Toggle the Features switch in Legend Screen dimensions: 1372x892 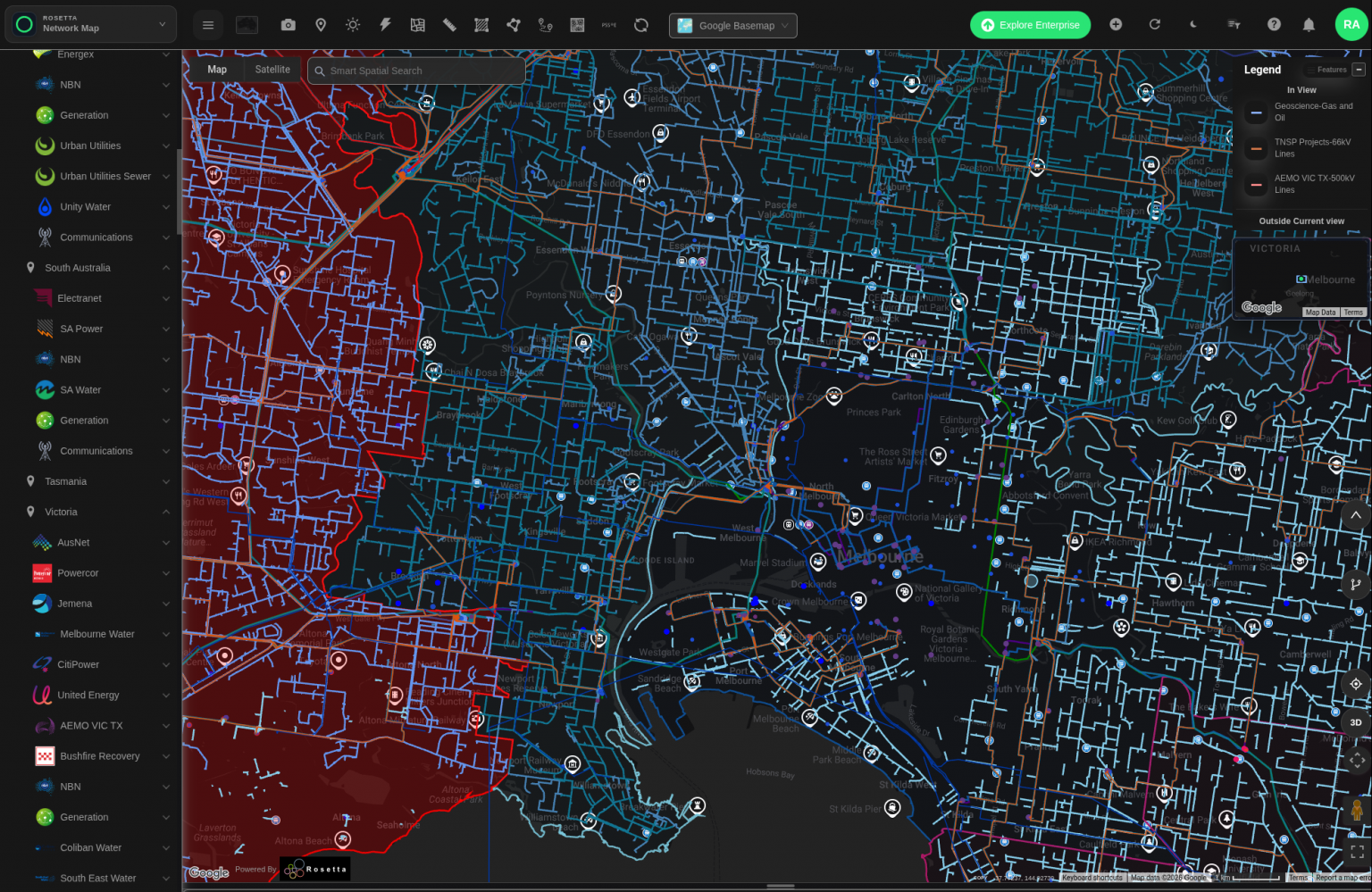[x=1326, y=70]
